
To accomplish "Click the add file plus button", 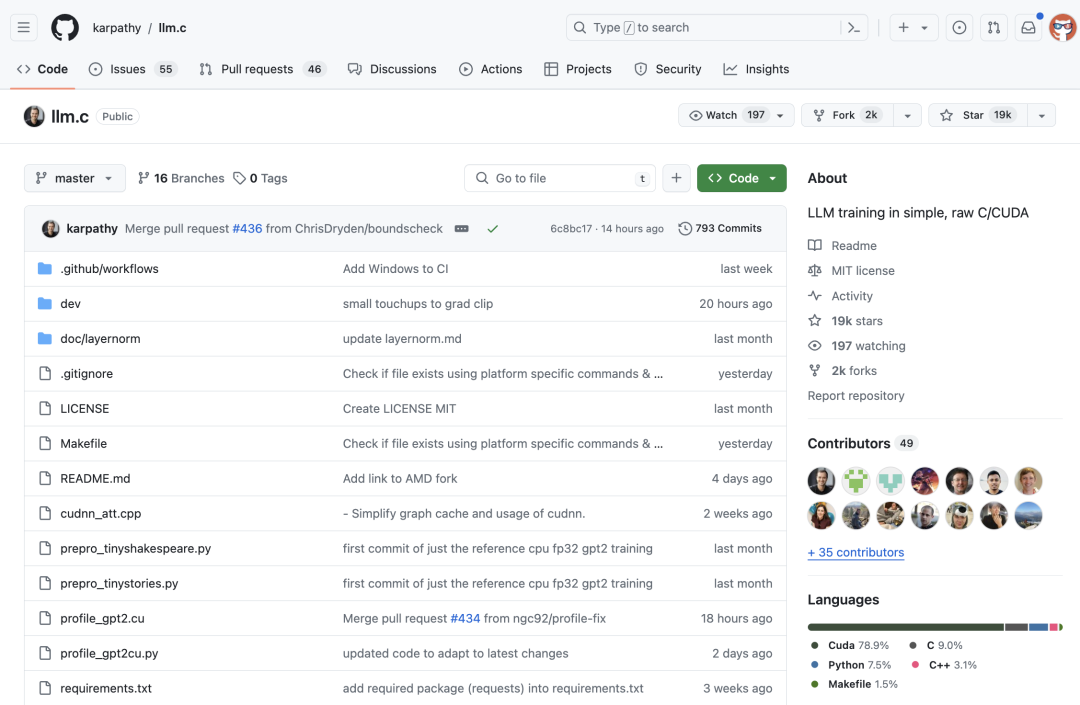I will point(676,178).
